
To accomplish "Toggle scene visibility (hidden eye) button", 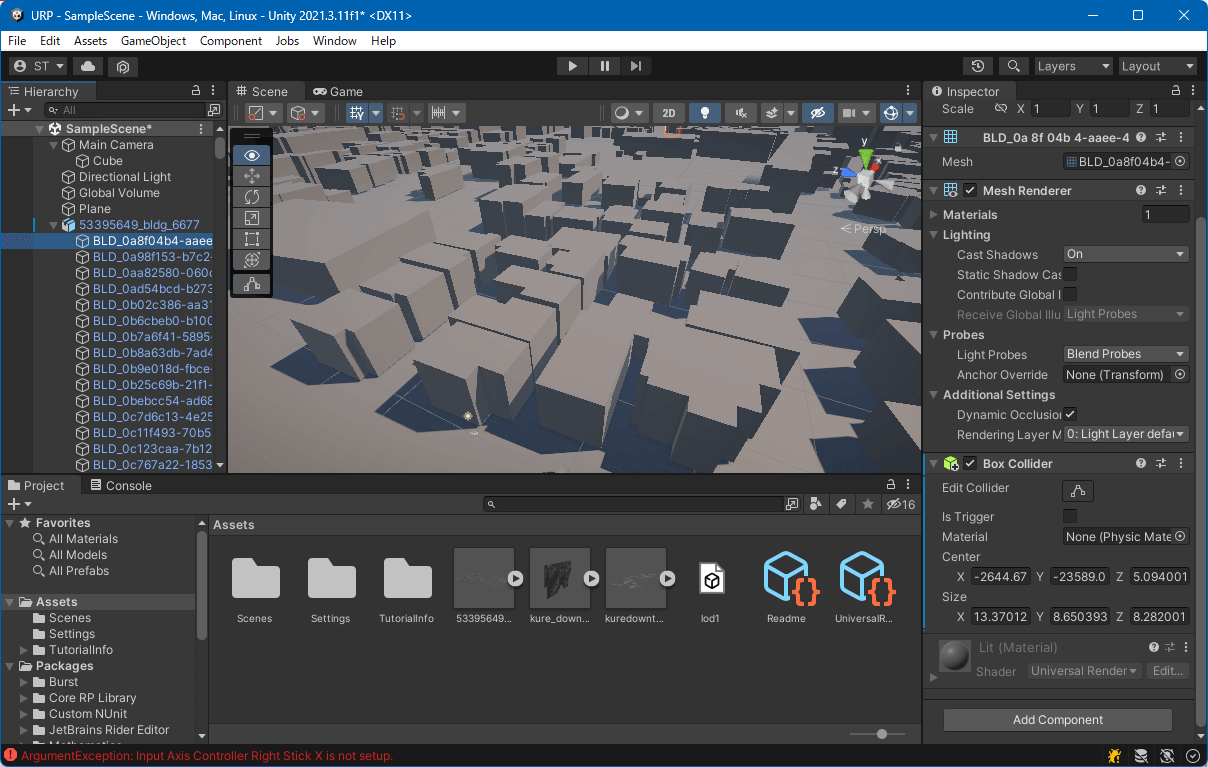I will [x=817, y=113].
